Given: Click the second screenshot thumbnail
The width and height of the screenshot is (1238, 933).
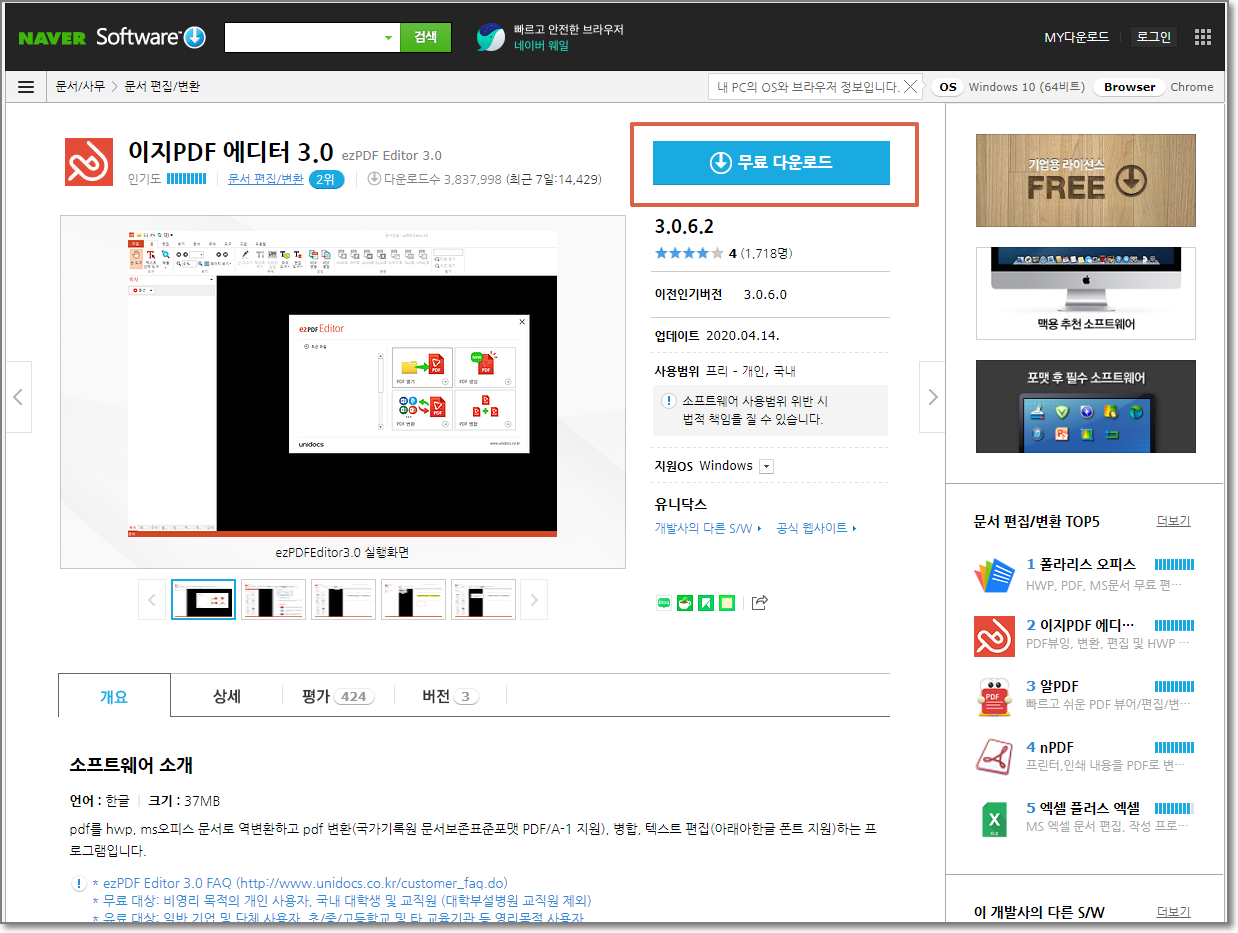Looking at the screenshot, I should pos(274,600).
